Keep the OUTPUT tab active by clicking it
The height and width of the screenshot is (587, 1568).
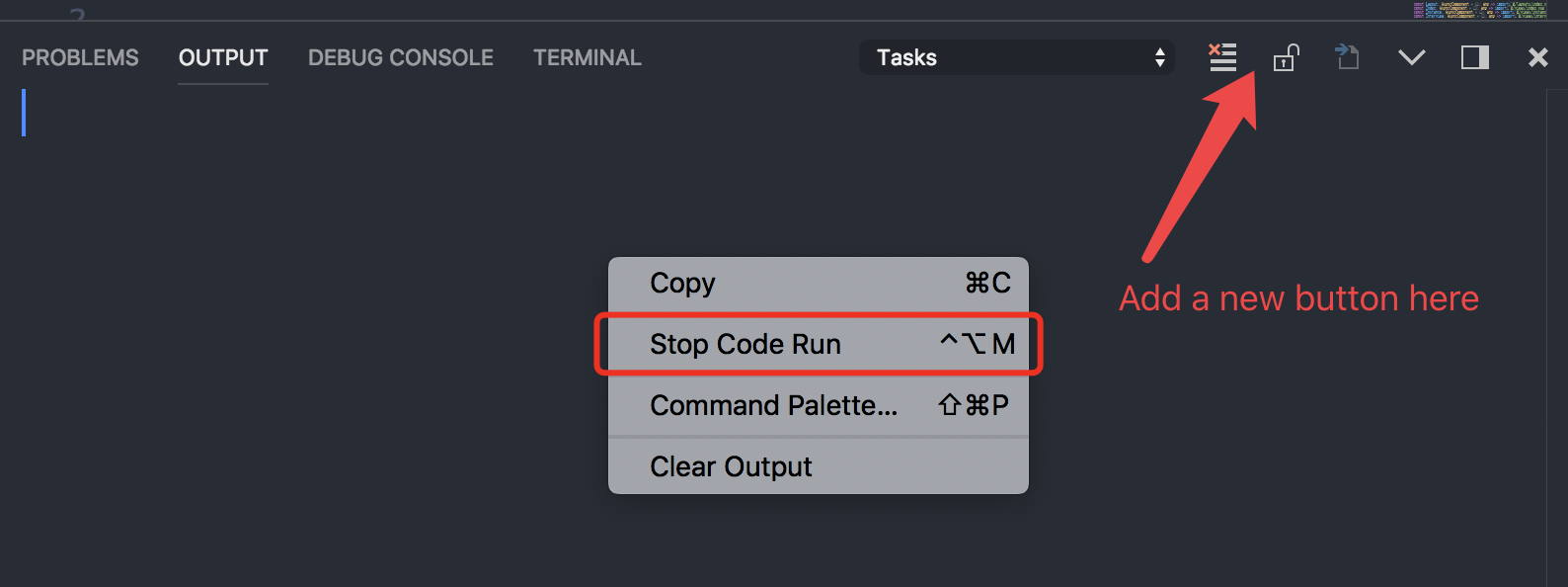(222, 57)
